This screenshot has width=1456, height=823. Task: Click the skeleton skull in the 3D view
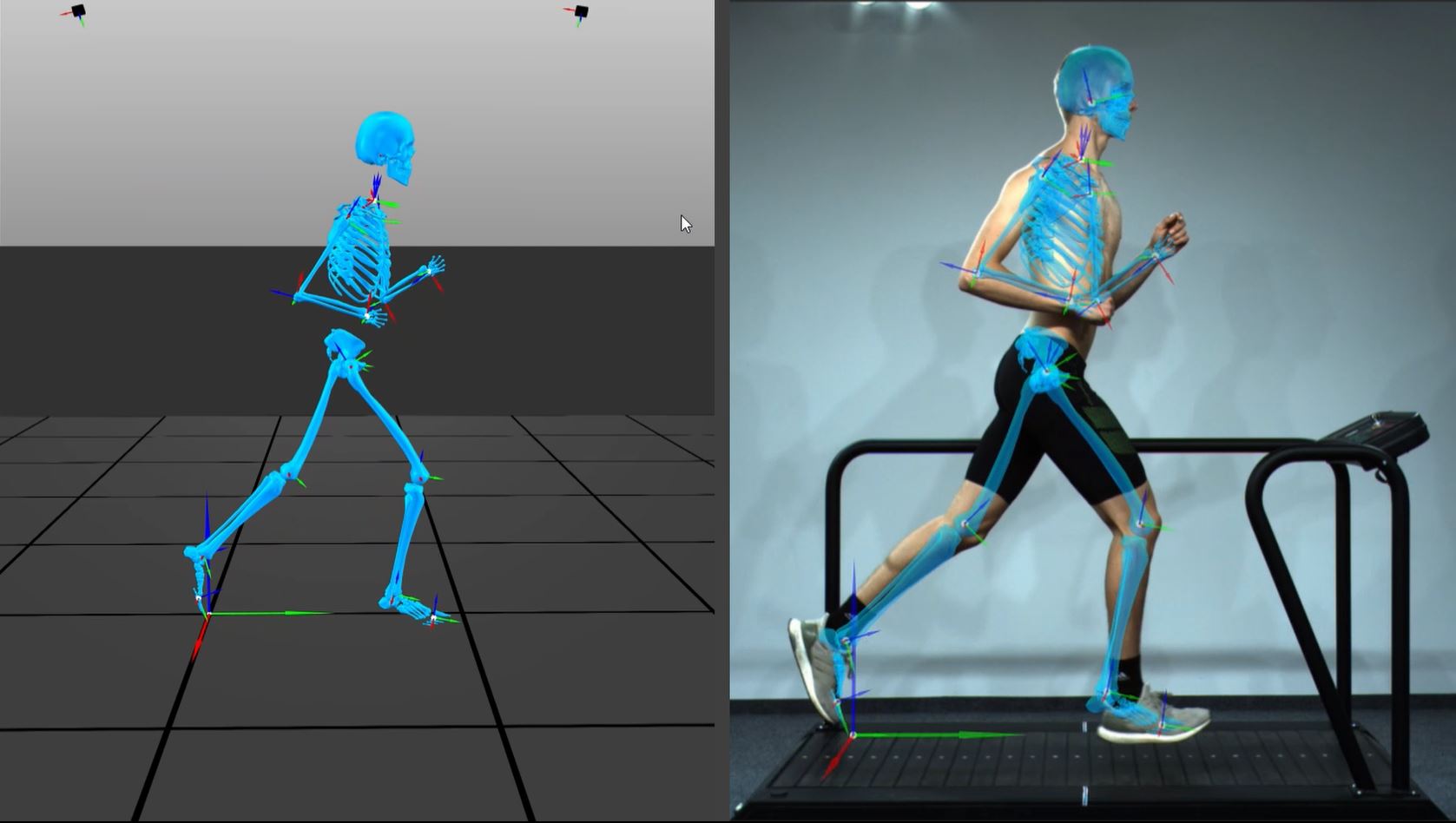click(385, 148)
